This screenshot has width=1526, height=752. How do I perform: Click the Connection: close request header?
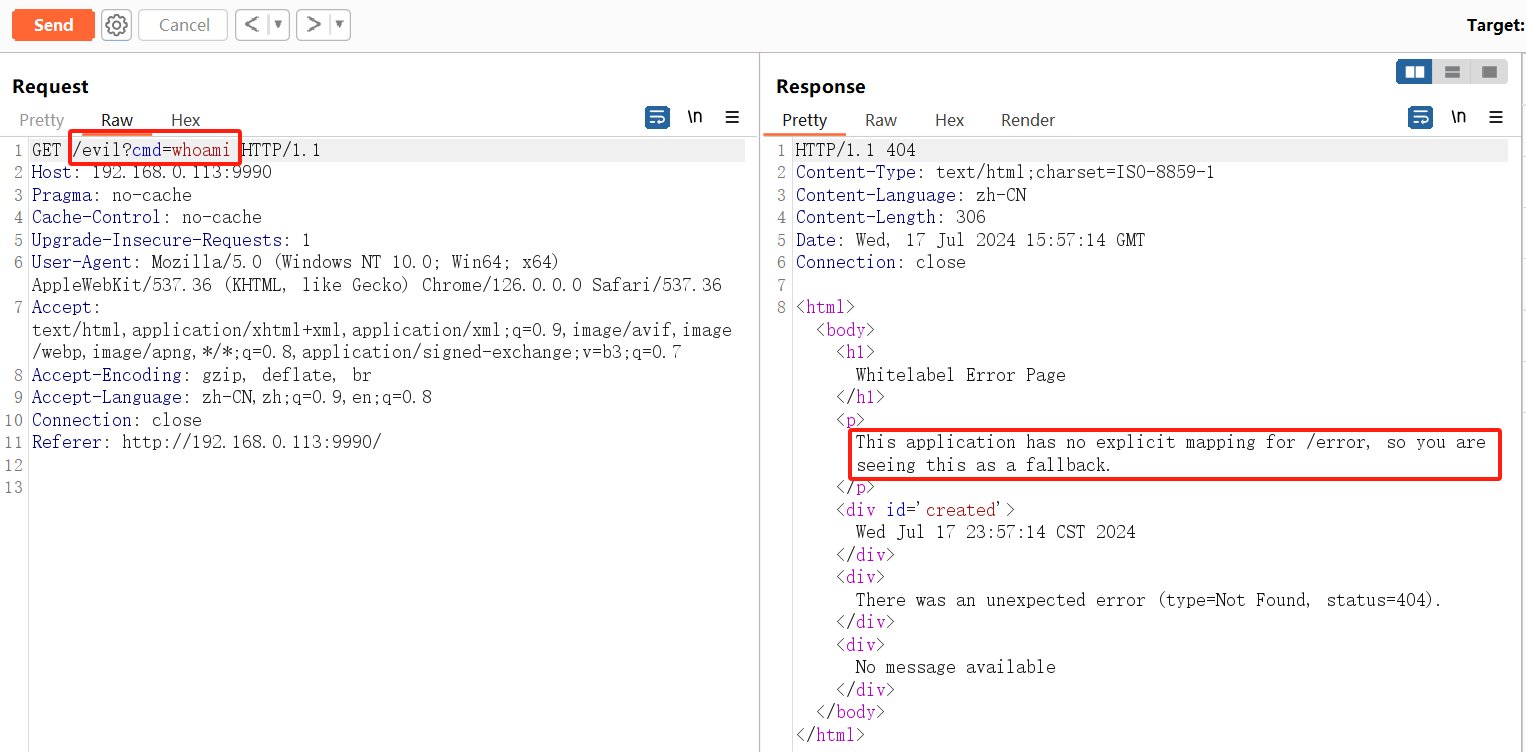(x=117, y=420)
